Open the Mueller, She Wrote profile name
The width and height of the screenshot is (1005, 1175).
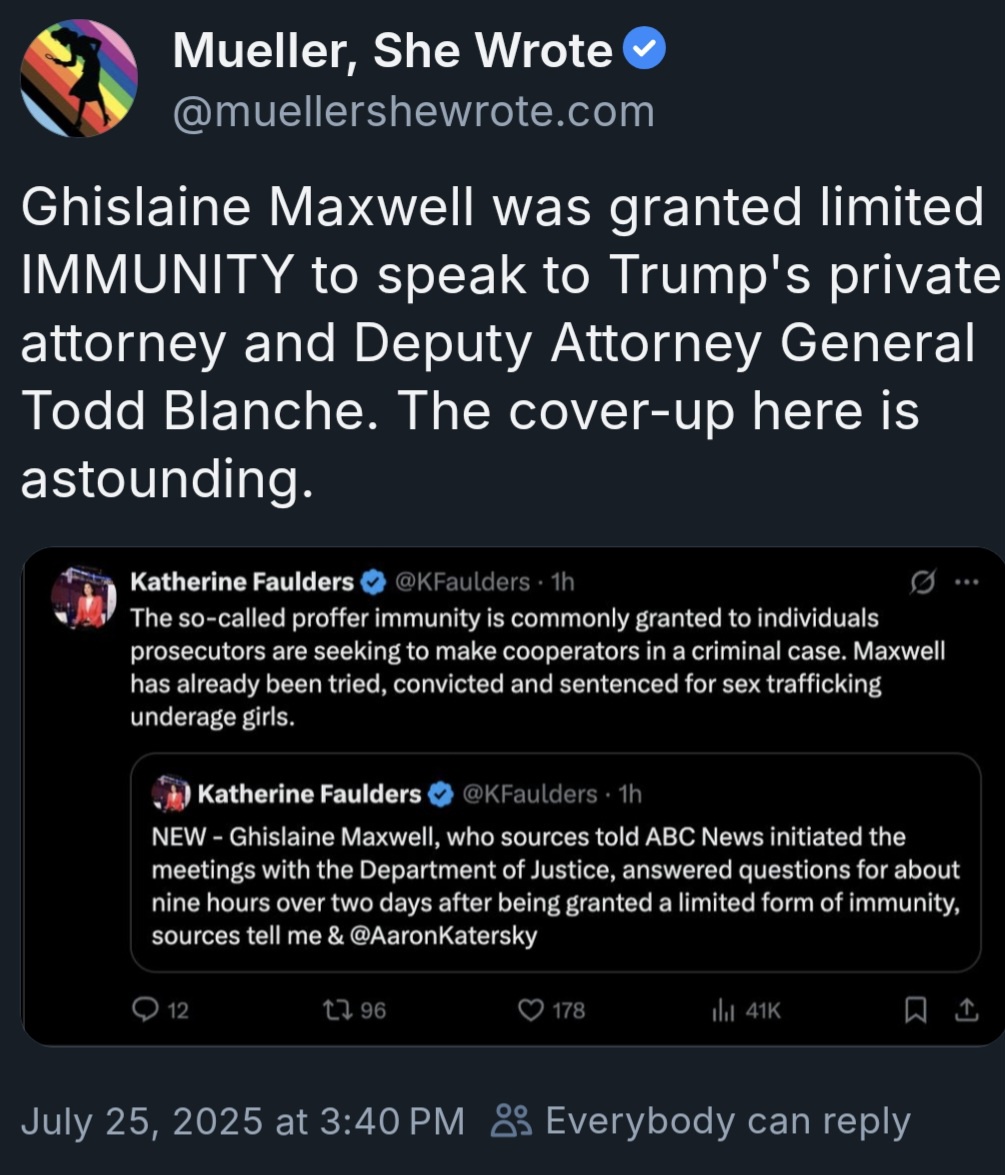(392, 51)
